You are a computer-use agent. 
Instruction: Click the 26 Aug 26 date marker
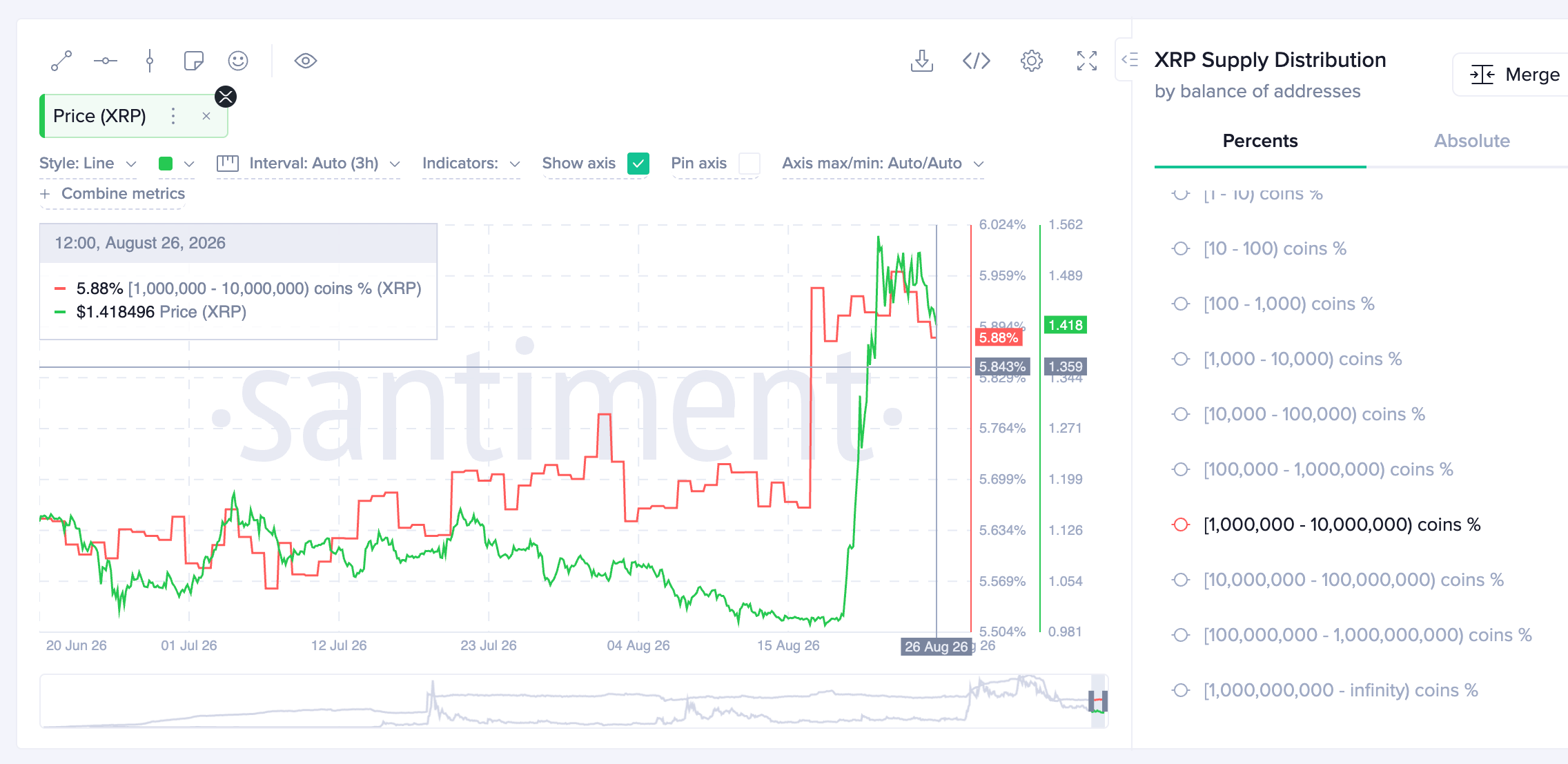pos(937,647)
